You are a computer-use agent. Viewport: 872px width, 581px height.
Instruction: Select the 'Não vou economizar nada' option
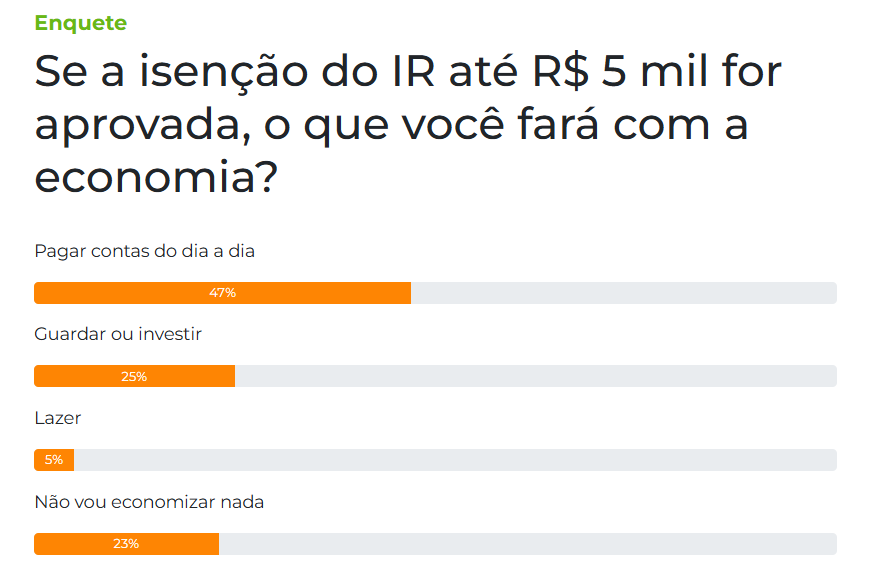[x=149, y=502]
